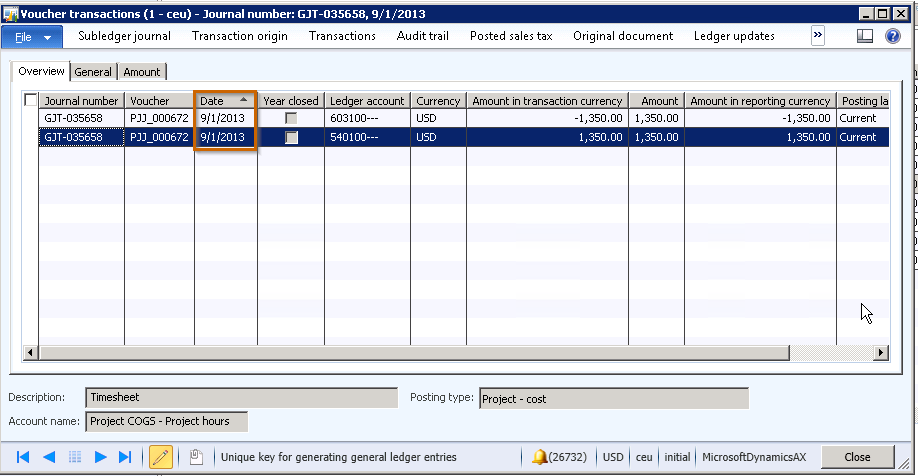Expand the toolbar overflow chevron

[817, 35]
